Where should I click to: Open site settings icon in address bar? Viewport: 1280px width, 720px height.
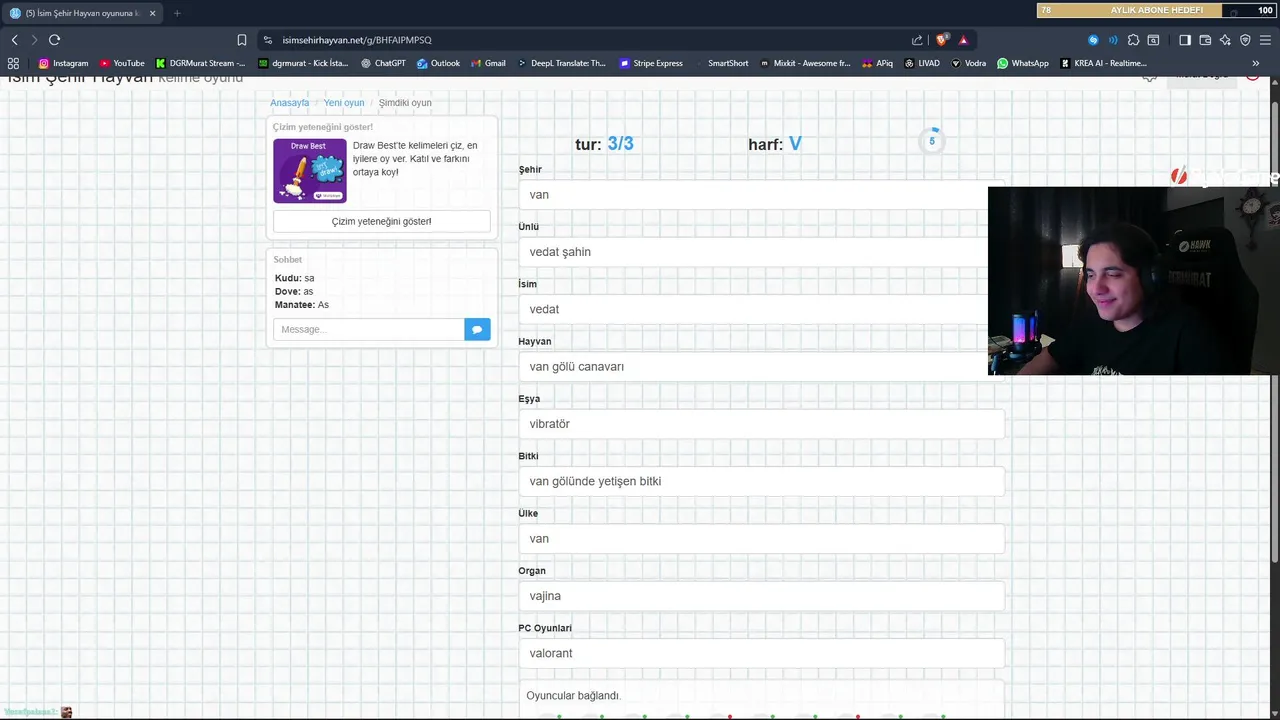click(268, 40)
